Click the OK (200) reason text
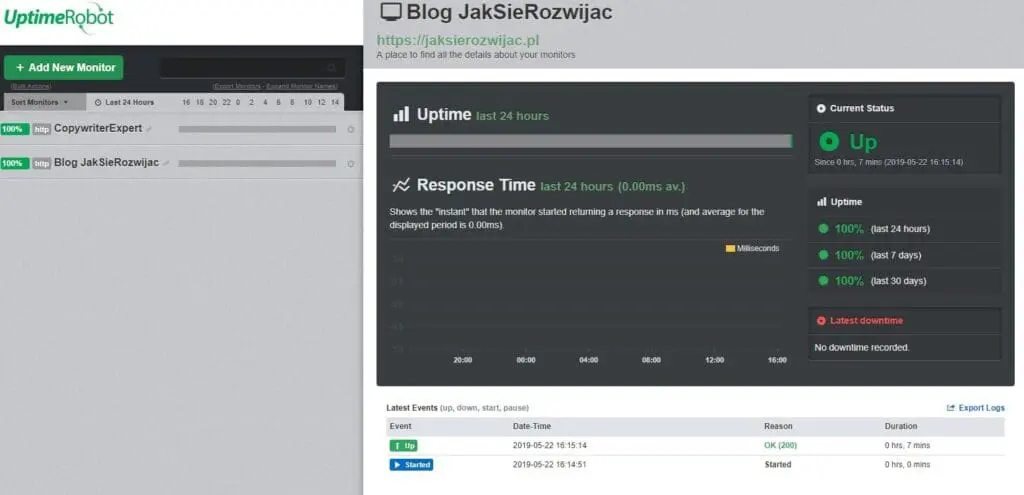 (780, 445)
